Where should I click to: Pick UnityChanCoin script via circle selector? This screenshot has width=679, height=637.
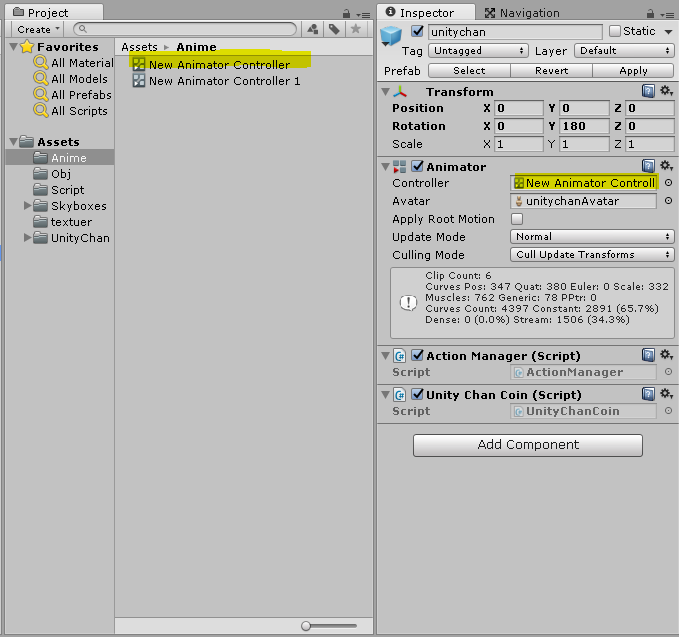pyautogui.click(x=668, y=411)
